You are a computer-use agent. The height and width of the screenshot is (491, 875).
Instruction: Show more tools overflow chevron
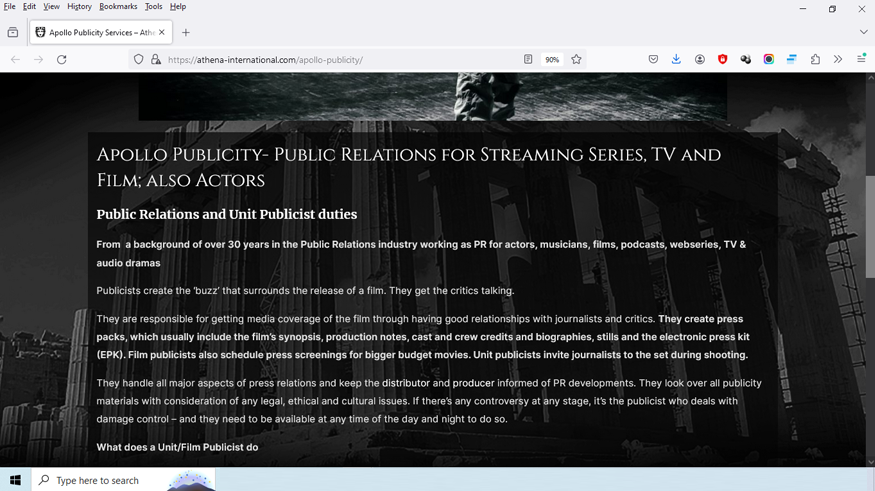(x=838, y=60)
